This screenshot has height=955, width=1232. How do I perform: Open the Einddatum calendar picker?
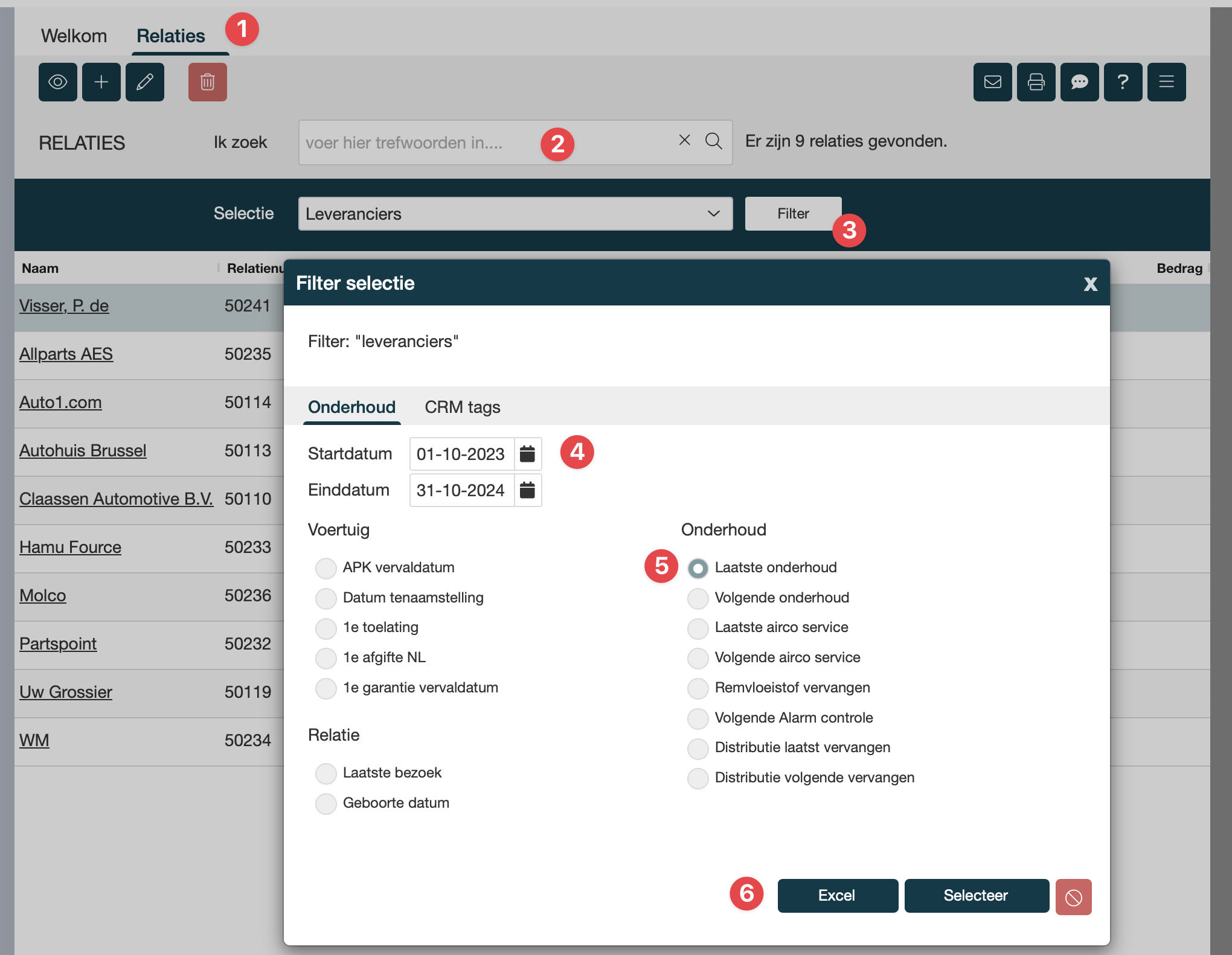[527, 490]
